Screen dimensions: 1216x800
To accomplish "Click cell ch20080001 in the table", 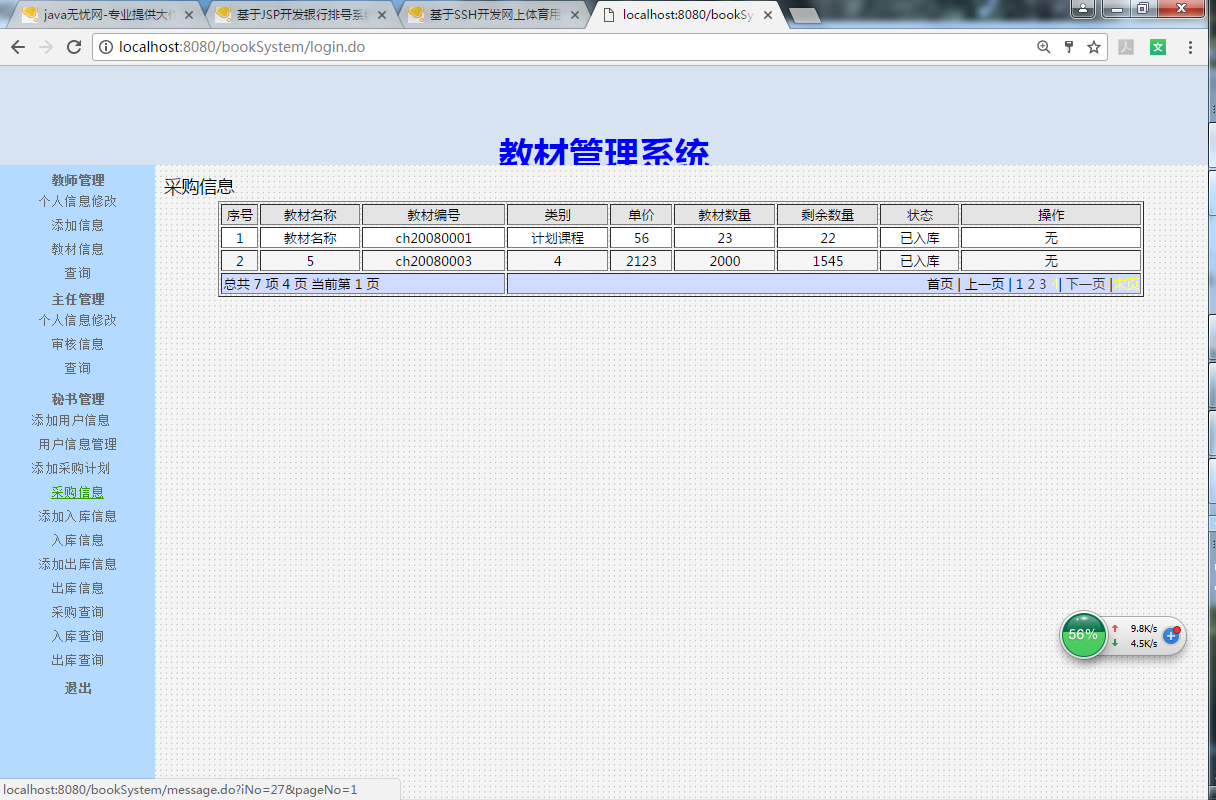I will coord(434,238).
